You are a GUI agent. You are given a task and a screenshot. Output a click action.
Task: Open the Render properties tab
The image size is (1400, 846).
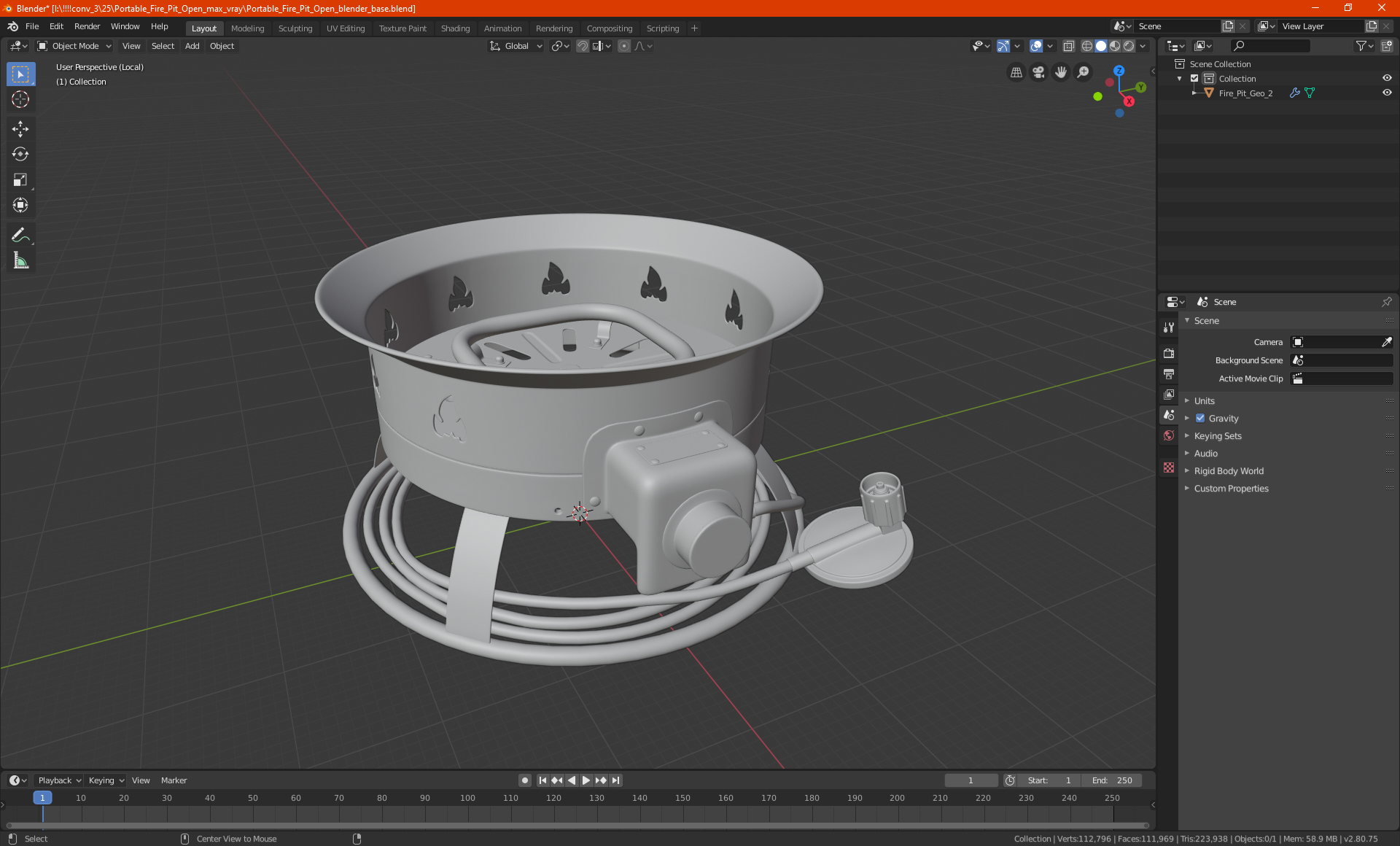[1169, 354]
